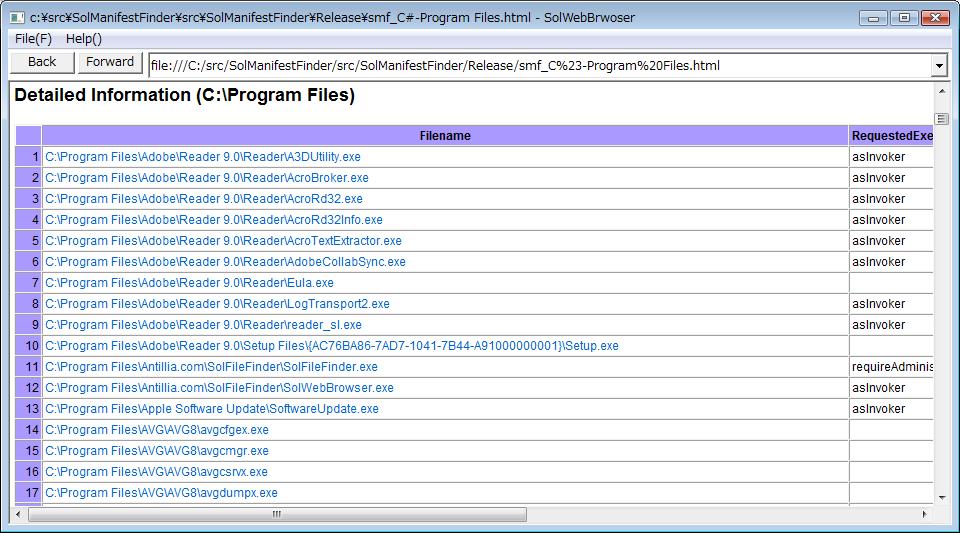Maximize the SolWebBrwoser window
The image size is (960, 533).
[x=904, y=18]
